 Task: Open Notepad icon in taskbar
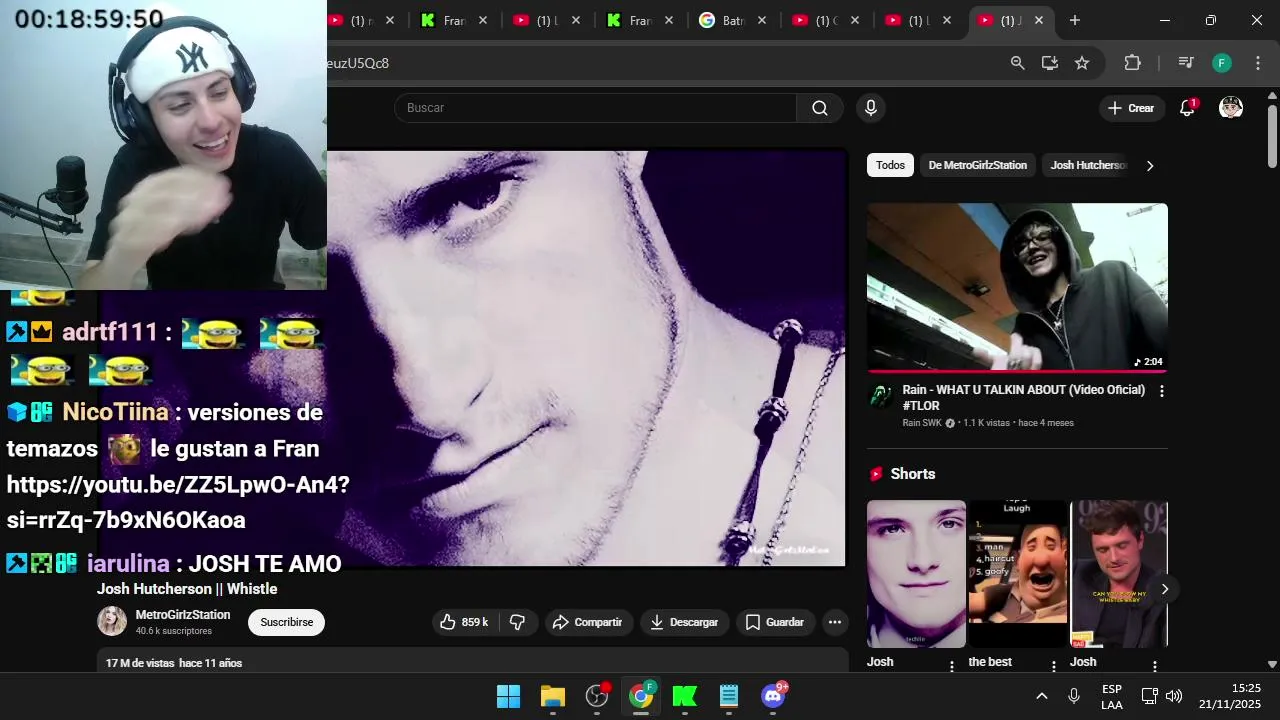pos(729,696)
